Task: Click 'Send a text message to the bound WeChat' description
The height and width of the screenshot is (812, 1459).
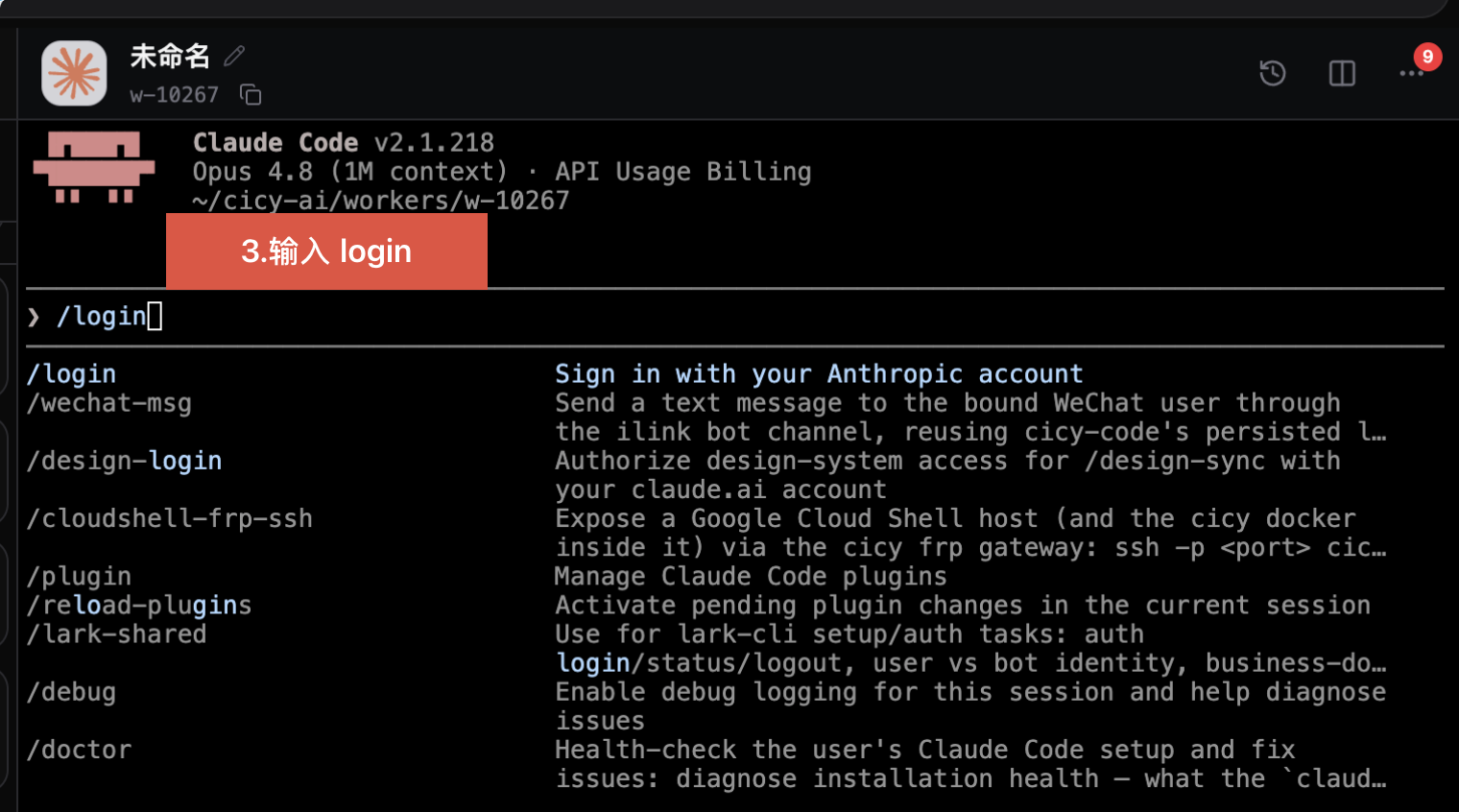Action: point(970,418)
